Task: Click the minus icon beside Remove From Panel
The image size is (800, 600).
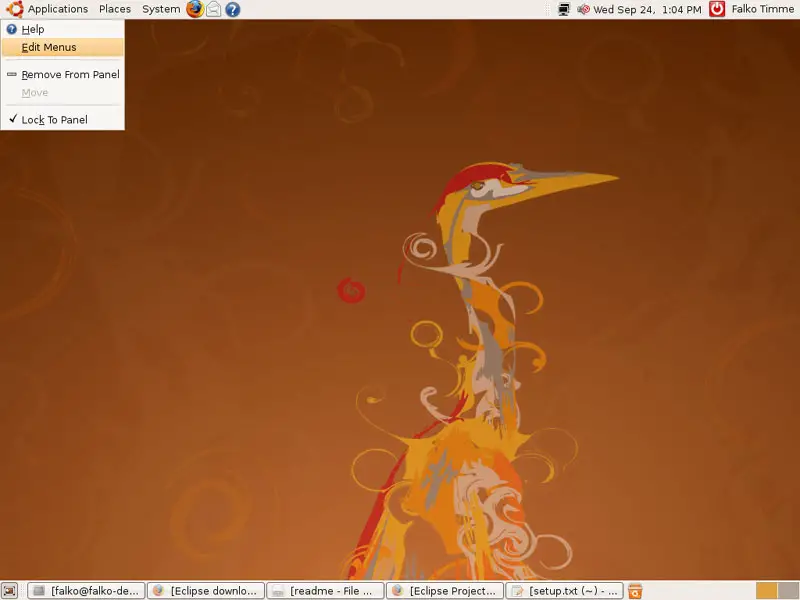Action: point(12,74)
